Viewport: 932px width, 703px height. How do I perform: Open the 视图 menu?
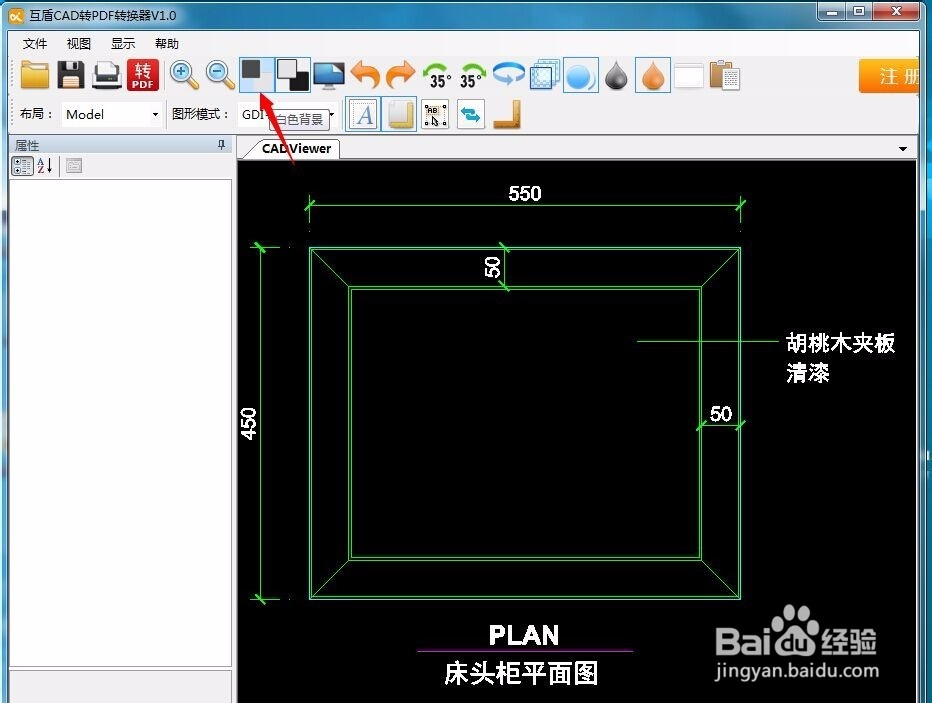pyautogui.click(x=78, y=43)
